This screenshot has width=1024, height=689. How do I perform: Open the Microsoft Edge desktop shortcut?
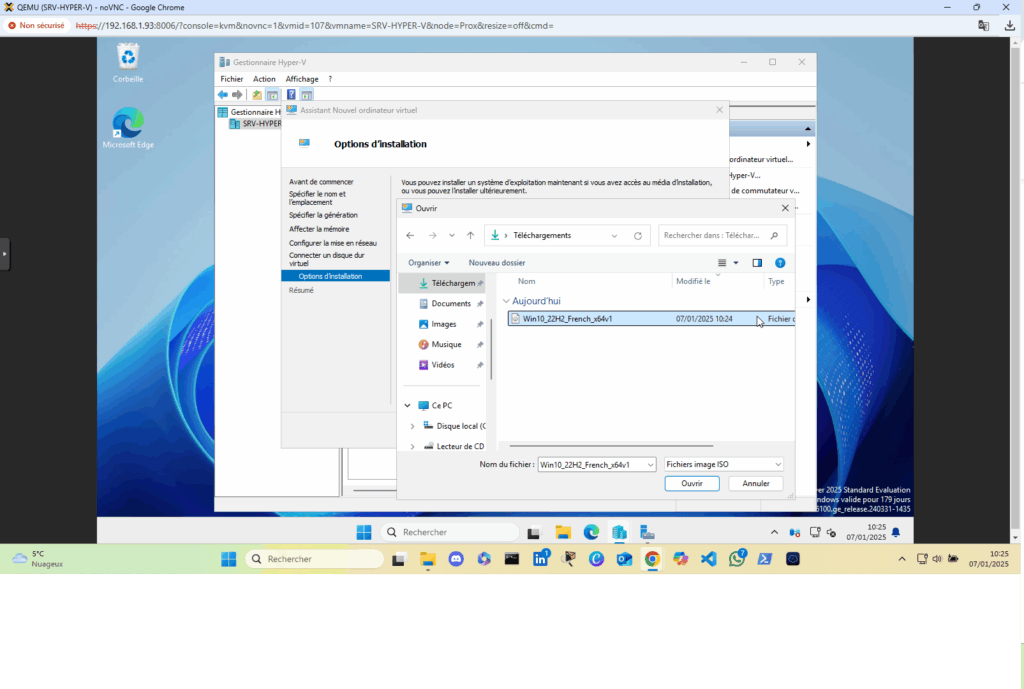tap(128, 128)
